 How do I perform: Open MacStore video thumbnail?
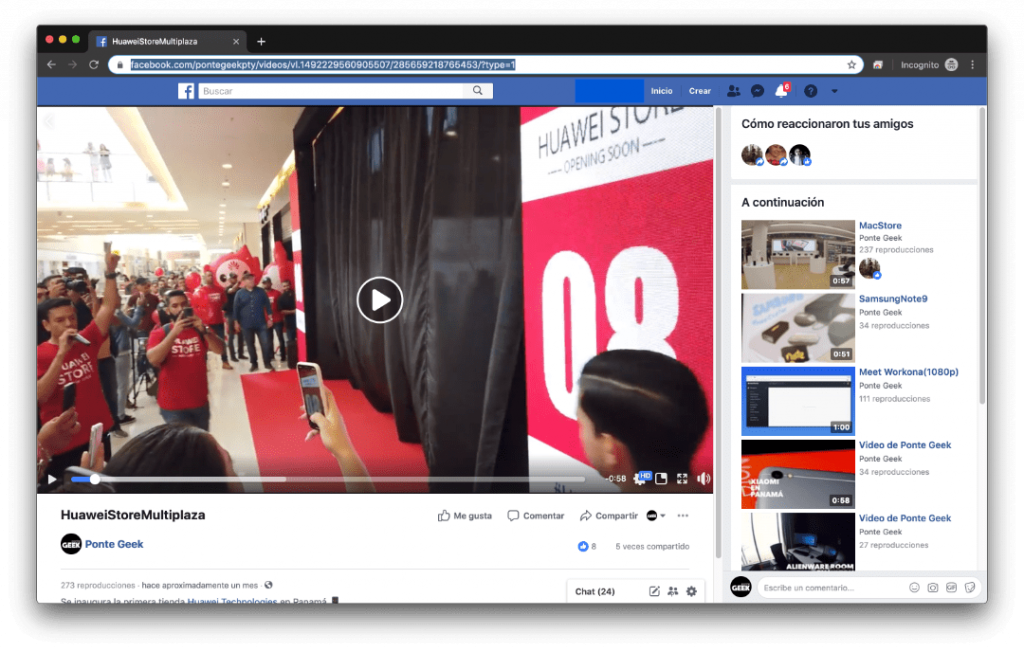[797, 254]
